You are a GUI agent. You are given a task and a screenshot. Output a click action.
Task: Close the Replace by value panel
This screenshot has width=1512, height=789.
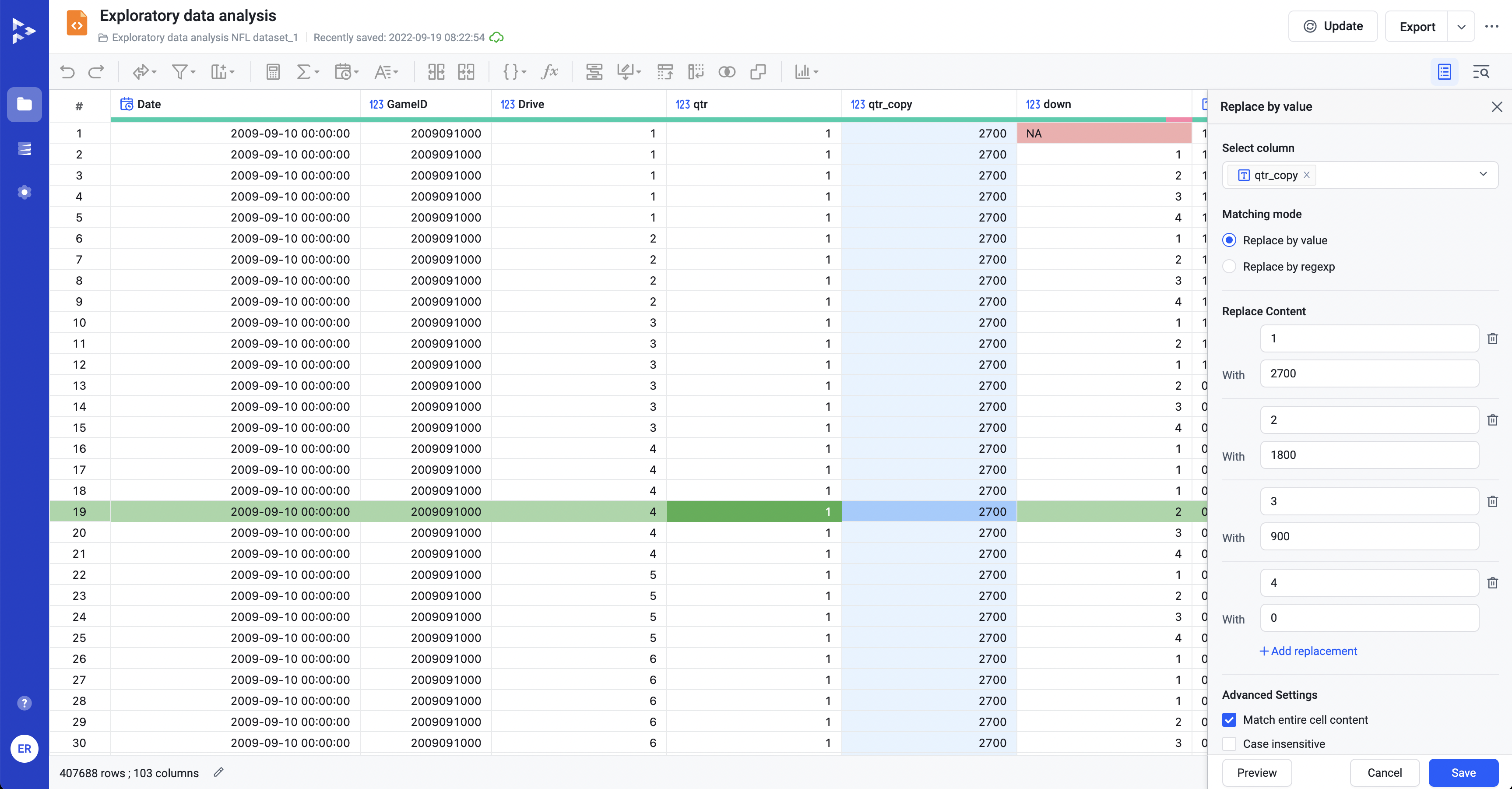(x=1497, y=106)
